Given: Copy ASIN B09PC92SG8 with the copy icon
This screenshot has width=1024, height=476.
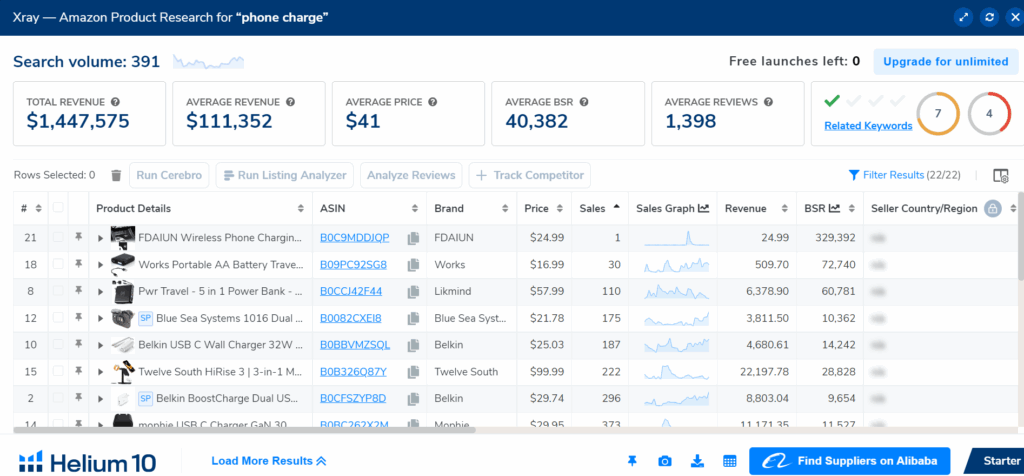Looking at the screenshot, I should [413, 265].
